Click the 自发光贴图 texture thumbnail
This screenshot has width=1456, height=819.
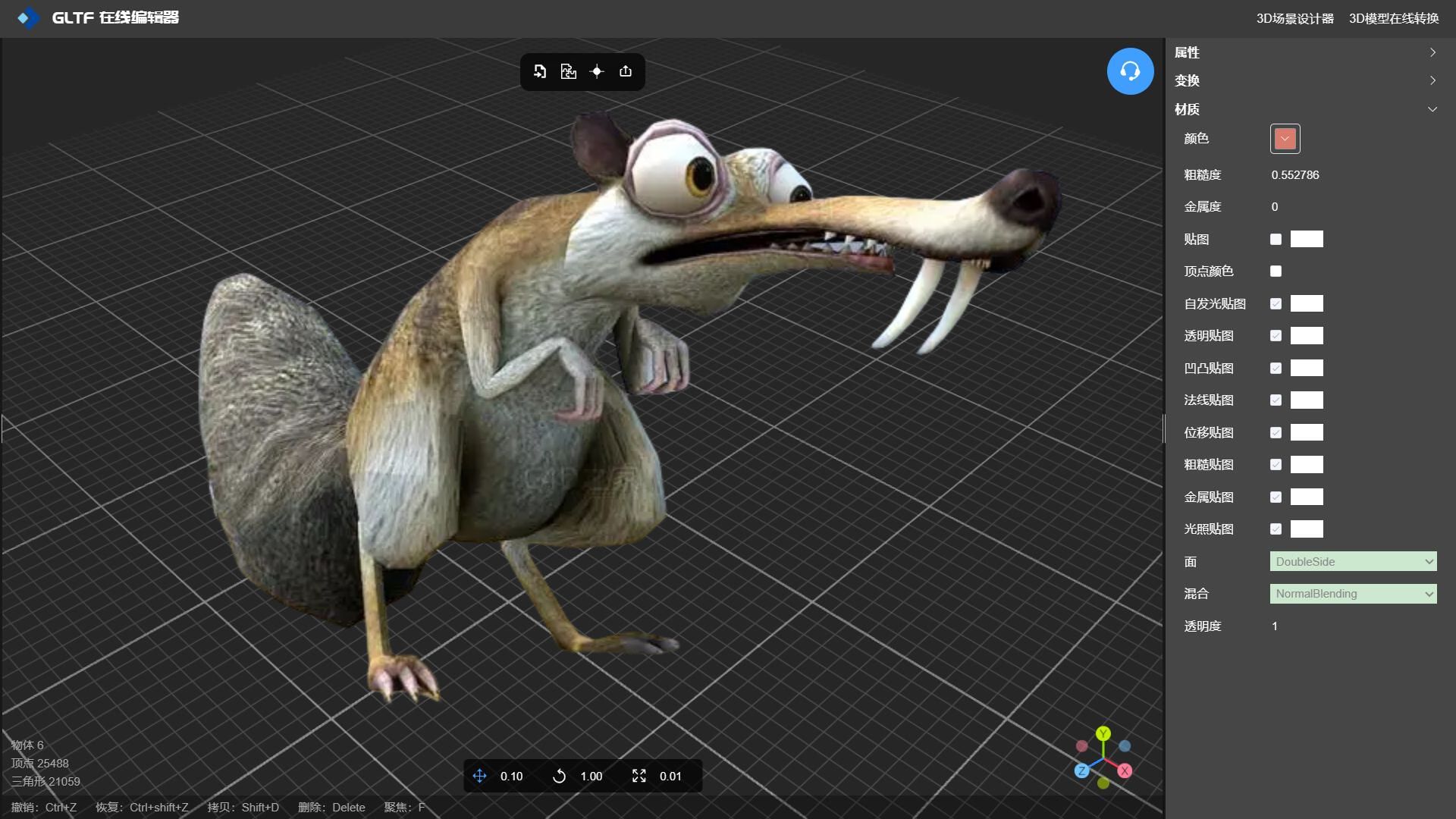point(1307,303)
